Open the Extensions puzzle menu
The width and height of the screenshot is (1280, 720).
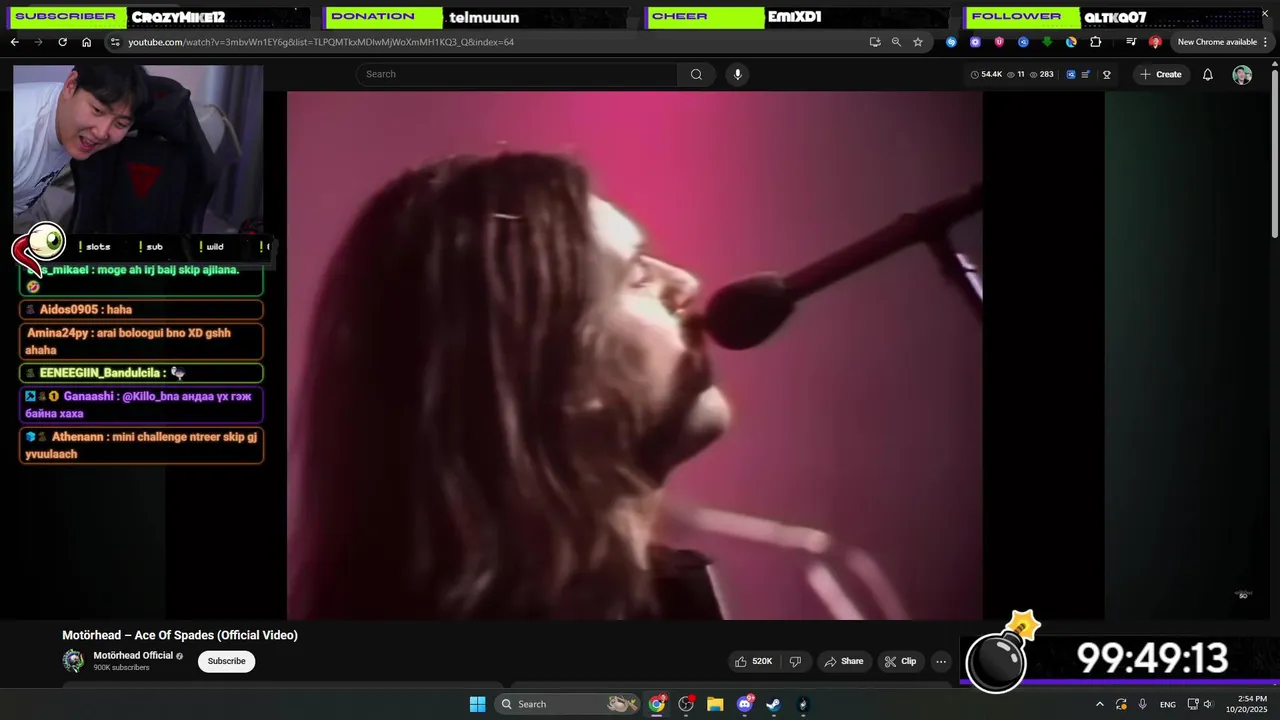pyautogui.click(x=1095, y=42)
